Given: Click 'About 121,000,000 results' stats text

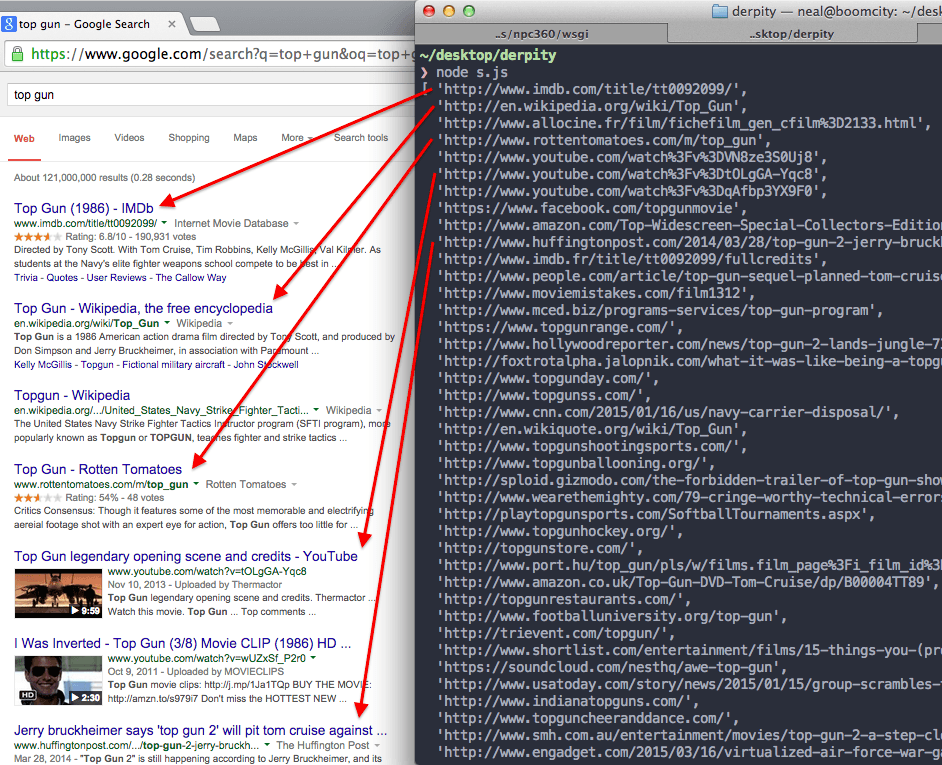Looking at the screenshot, I should pos(105,178).
